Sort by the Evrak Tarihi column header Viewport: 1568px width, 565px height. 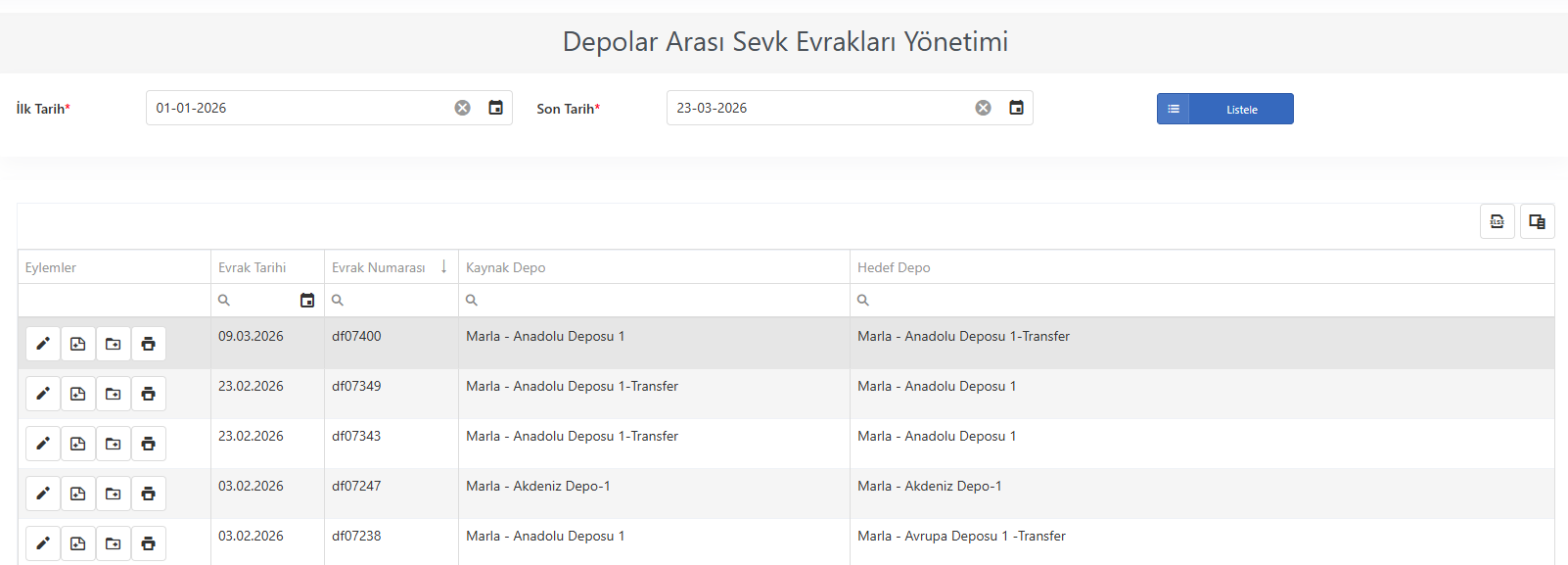(267, 267)
